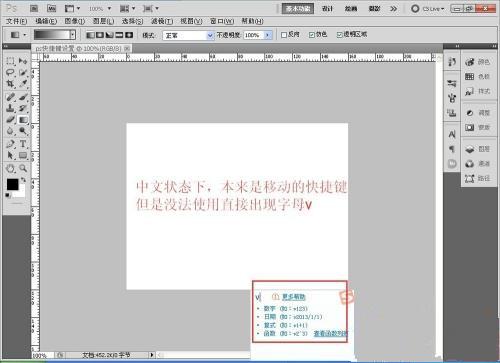Select the Brush tool
Viewport: 500px width, 363px height.
(23, 97)
